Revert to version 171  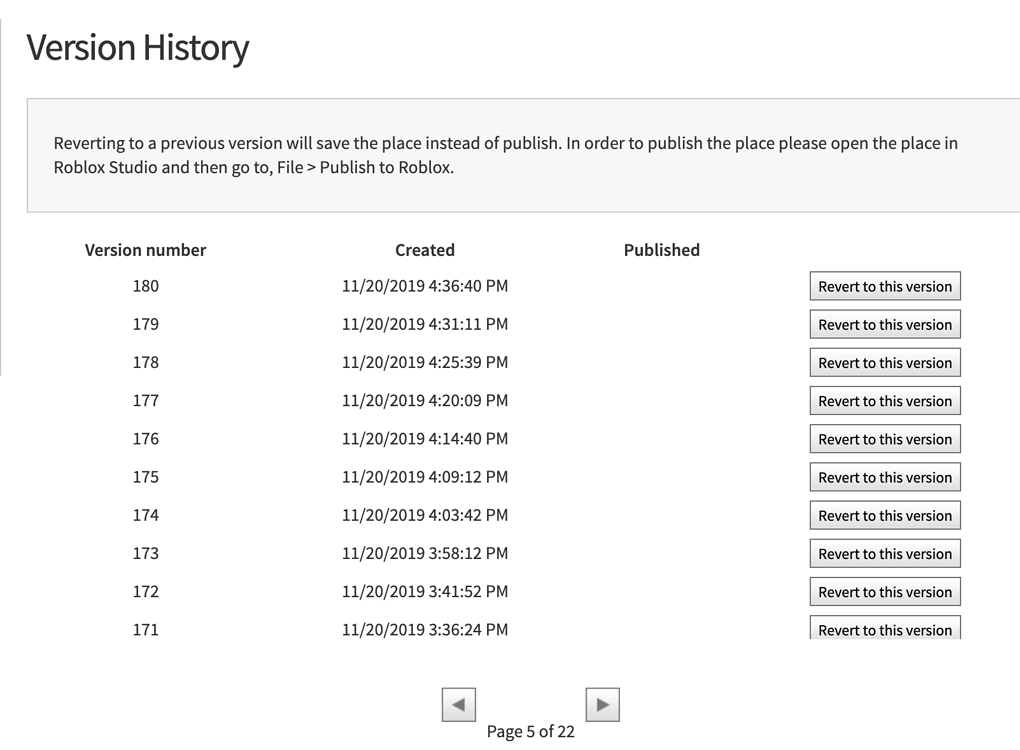885,628
